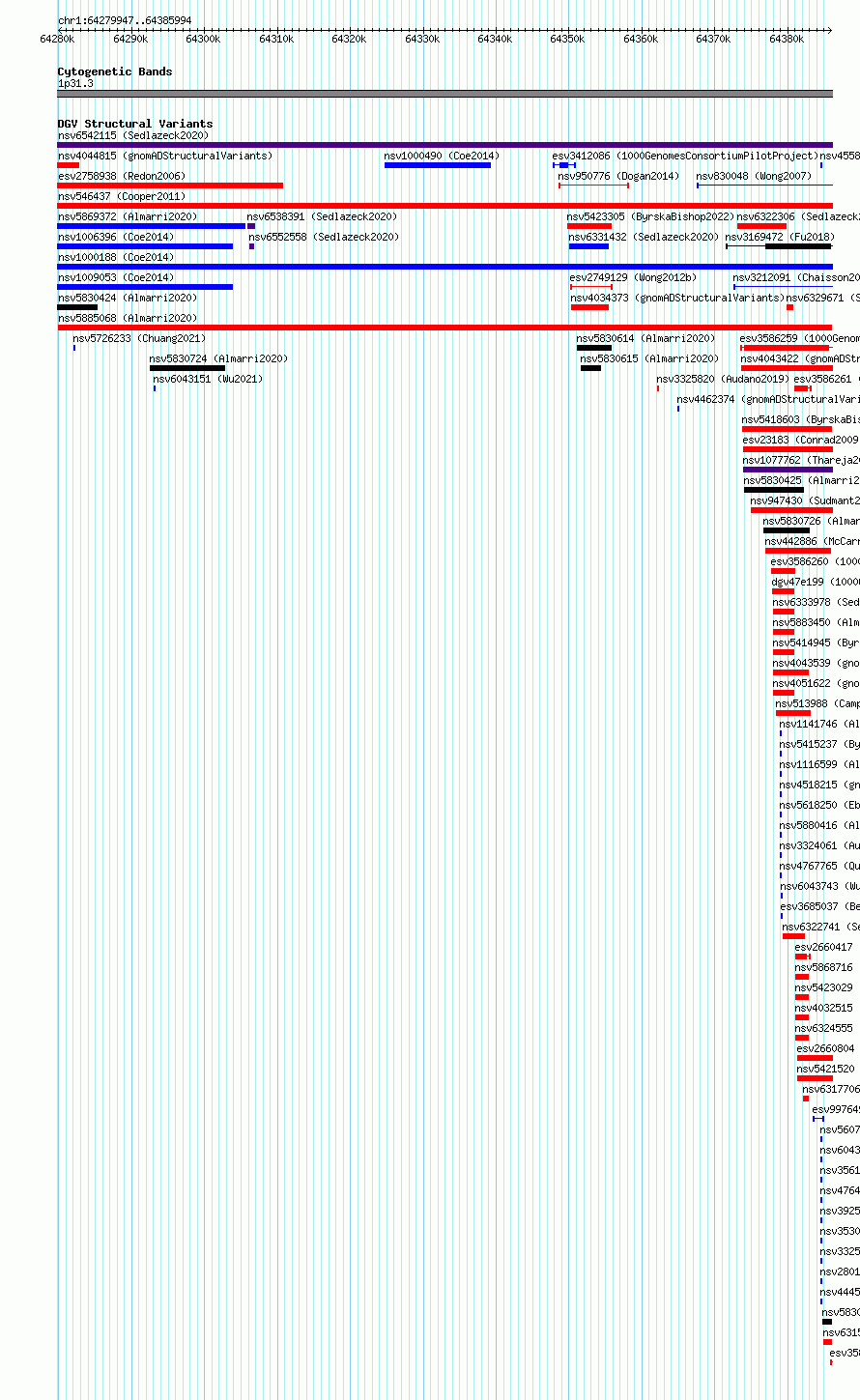Click the 1p31.3 cytogenetic band bar
This screenshot has height=1400, width=860.
[x=444, y=94]
